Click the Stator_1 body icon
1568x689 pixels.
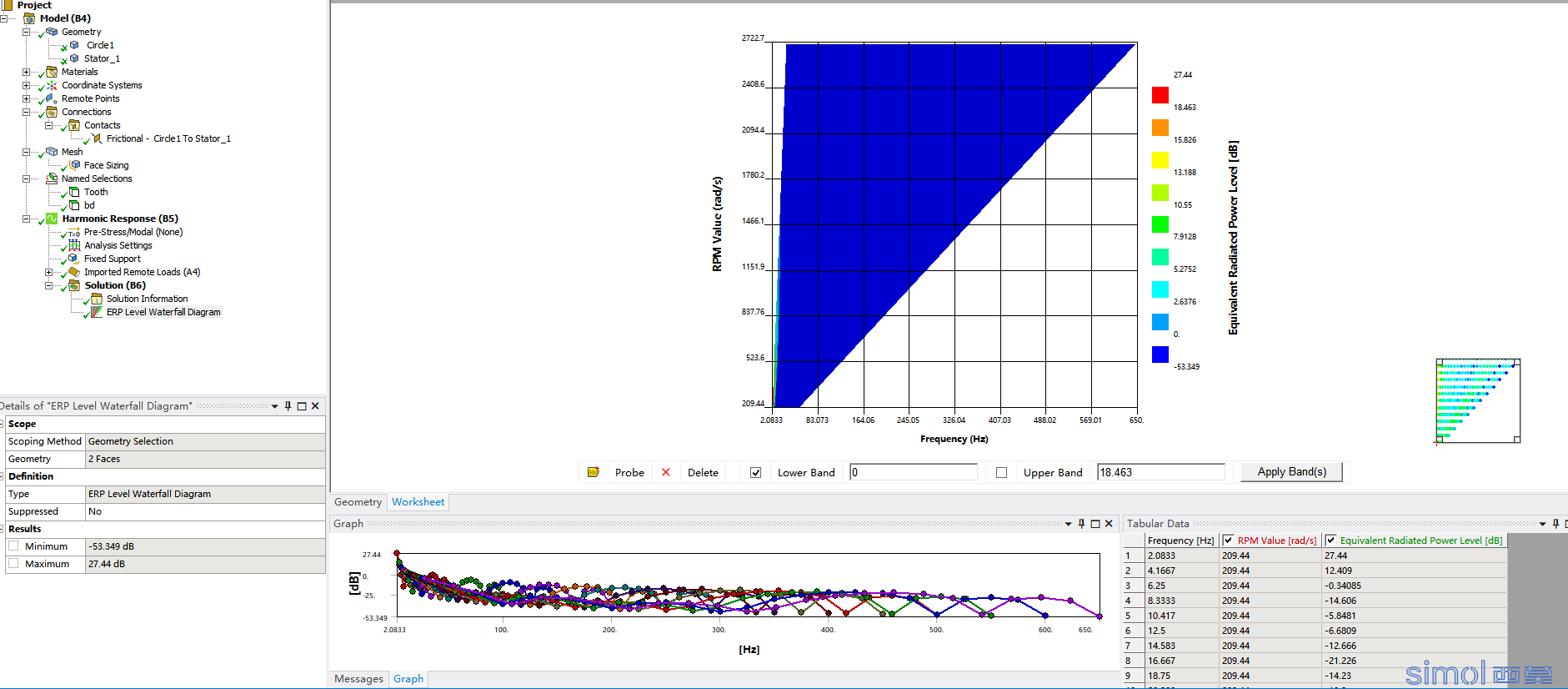click(74, 58)
